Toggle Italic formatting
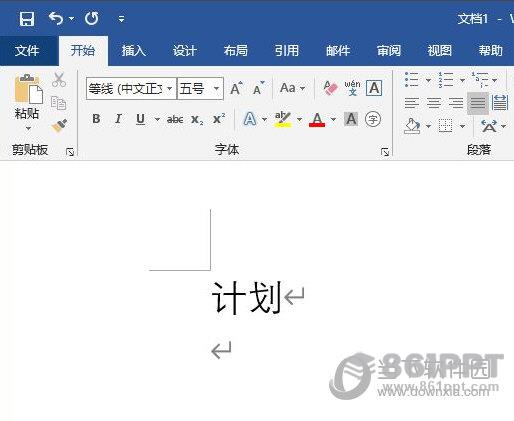The image size is (514, 421). point(118,119)
